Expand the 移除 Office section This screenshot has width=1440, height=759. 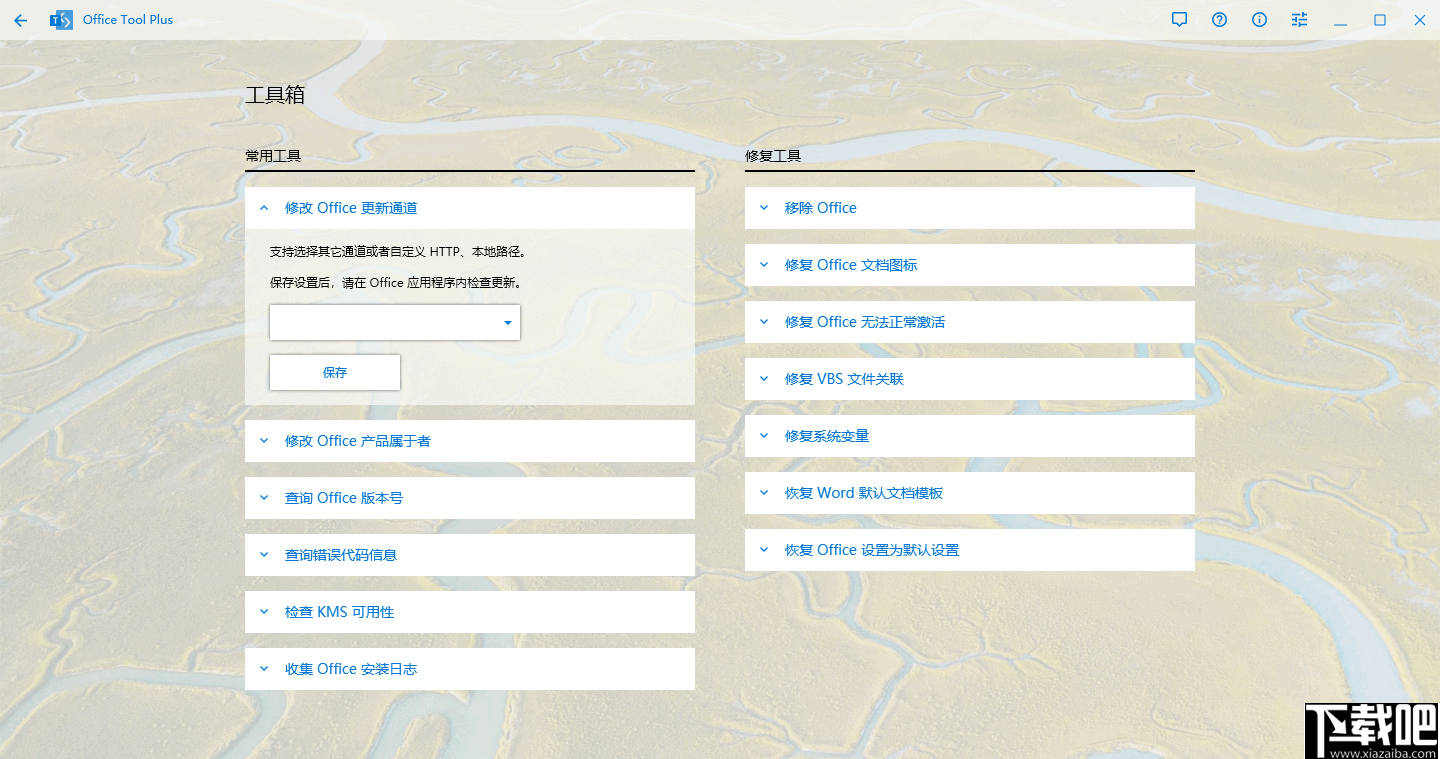point(764,207)
